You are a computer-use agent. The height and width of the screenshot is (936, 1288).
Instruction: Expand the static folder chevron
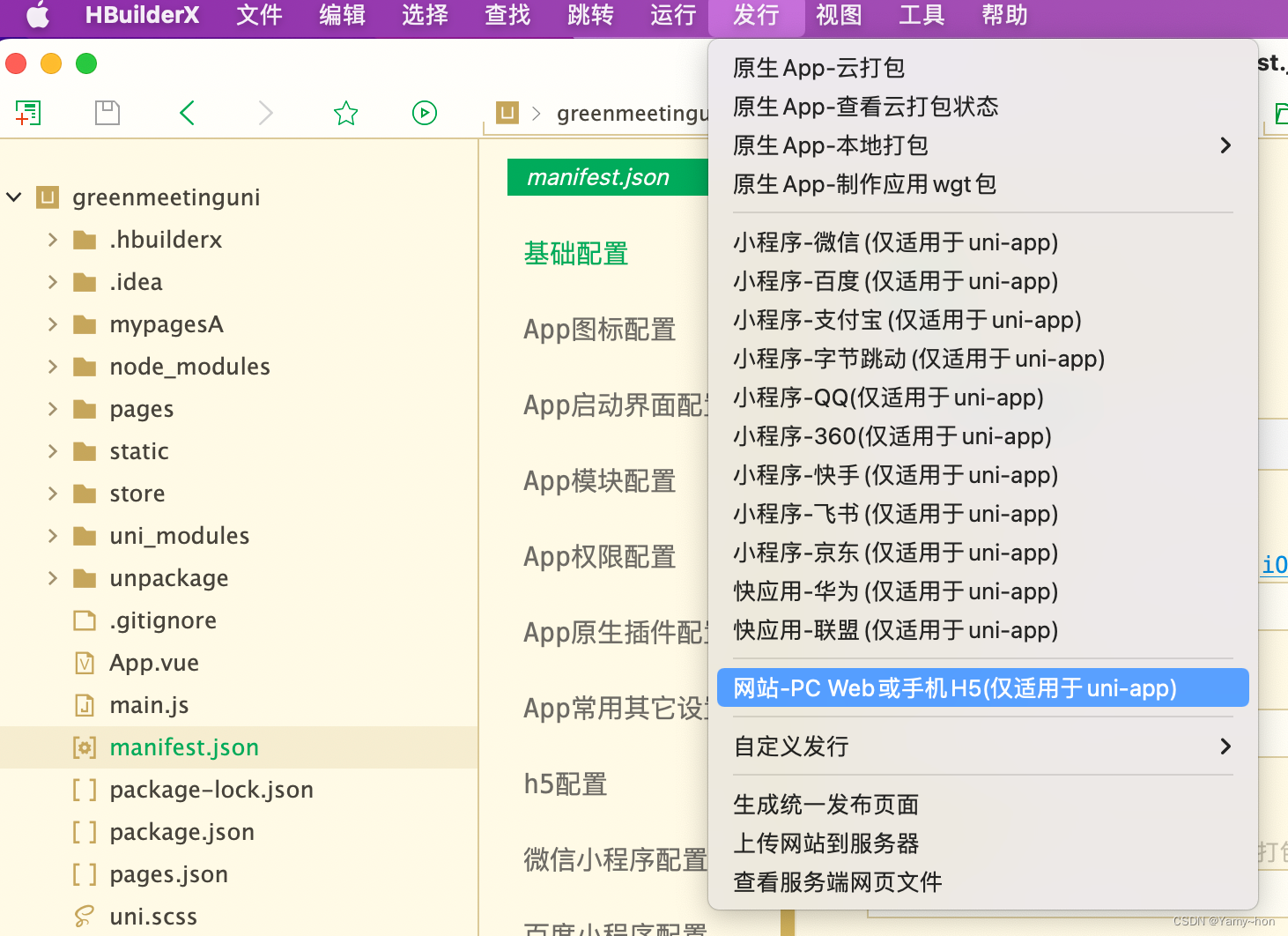tap(53, 451)
